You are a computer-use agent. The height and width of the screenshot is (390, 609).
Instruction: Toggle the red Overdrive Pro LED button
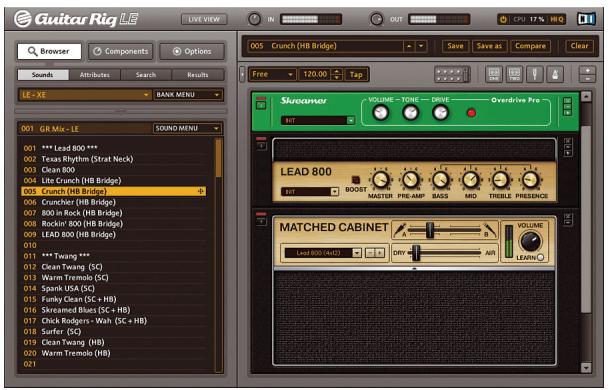pyautogui.click(x=471, y=113)
